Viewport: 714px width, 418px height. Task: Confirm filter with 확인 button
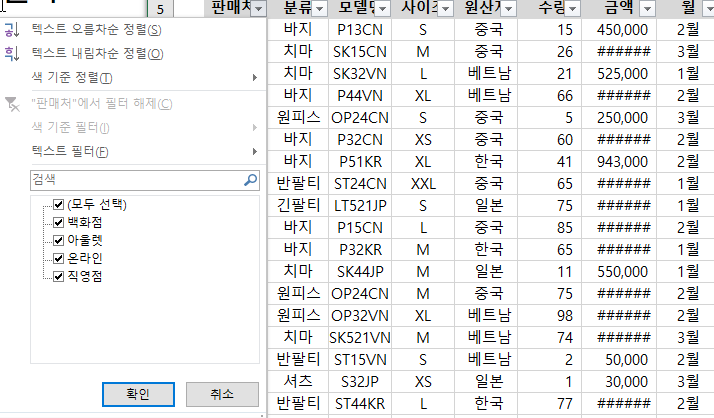(x=138, y=394)
